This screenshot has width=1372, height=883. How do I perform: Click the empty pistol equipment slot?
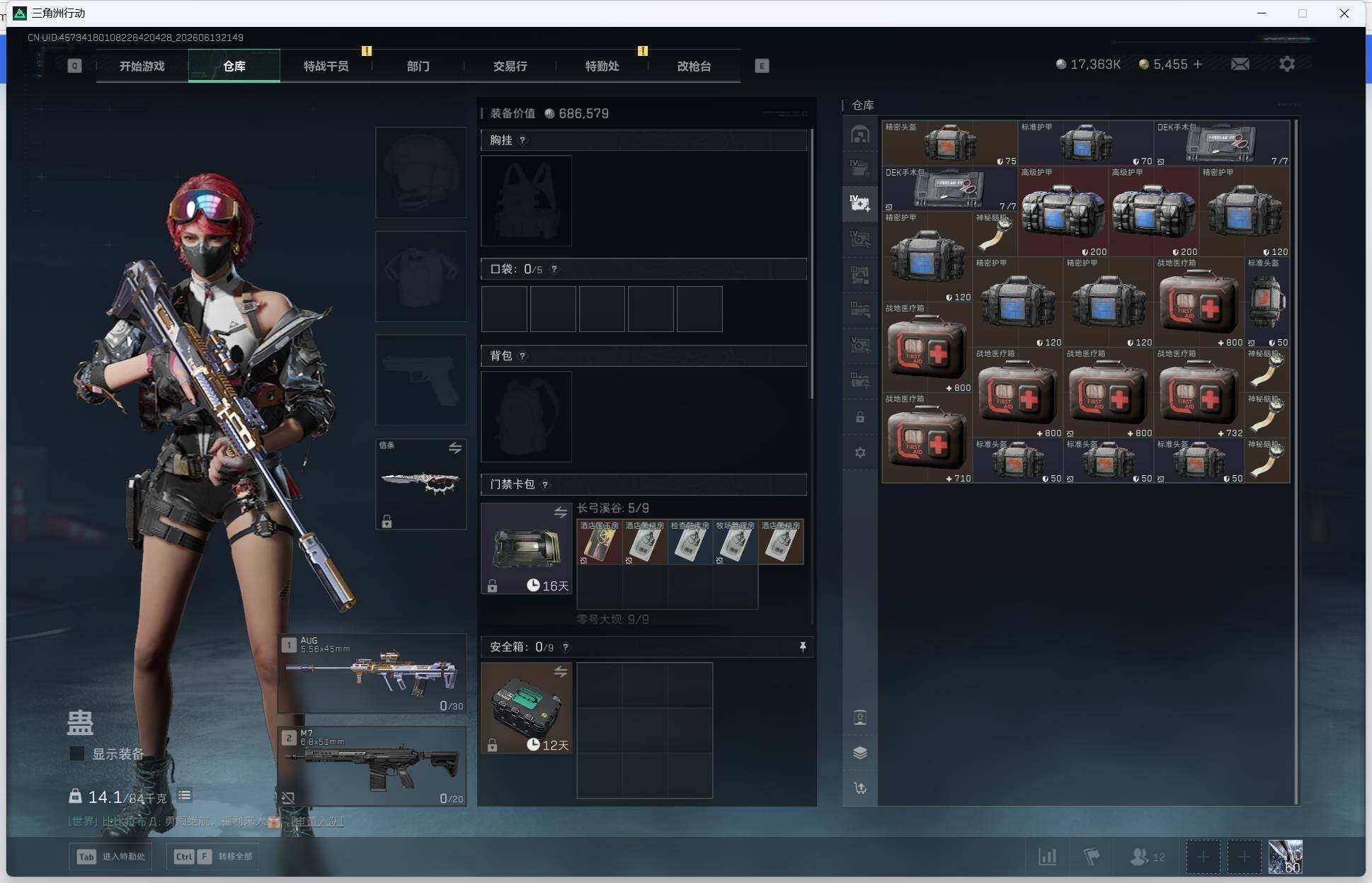pos(421,380)
